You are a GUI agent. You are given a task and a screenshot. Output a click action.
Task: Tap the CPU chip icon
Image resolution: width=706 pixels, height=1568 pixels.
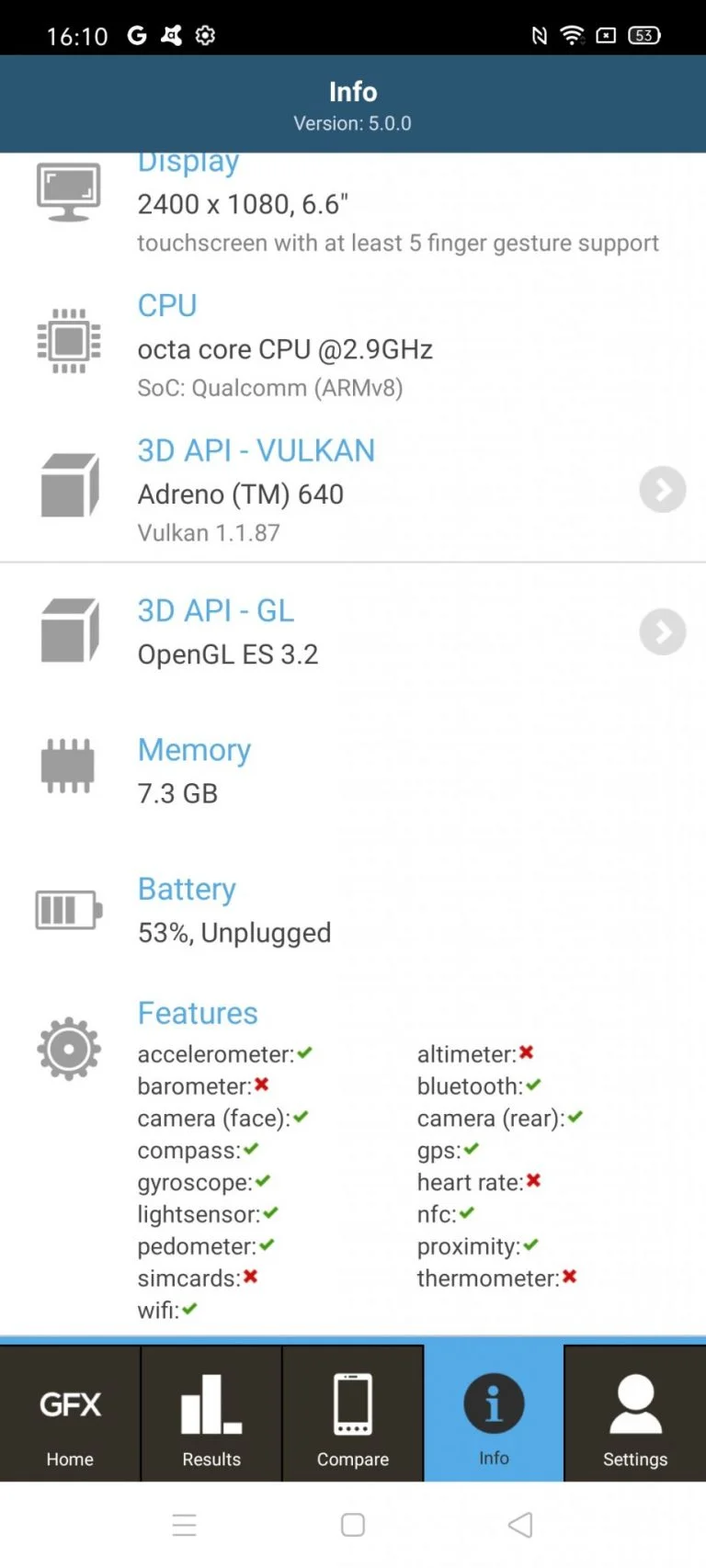pos(69,341)
